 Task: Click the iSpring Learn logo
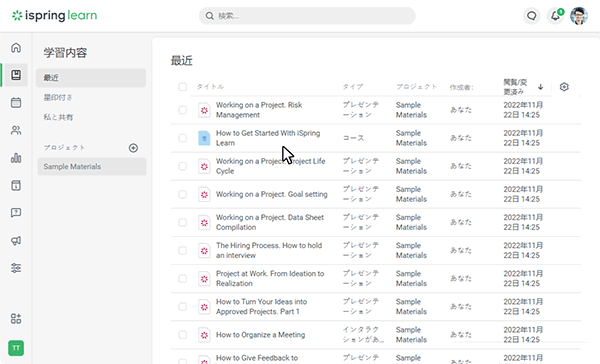[54, 15]
